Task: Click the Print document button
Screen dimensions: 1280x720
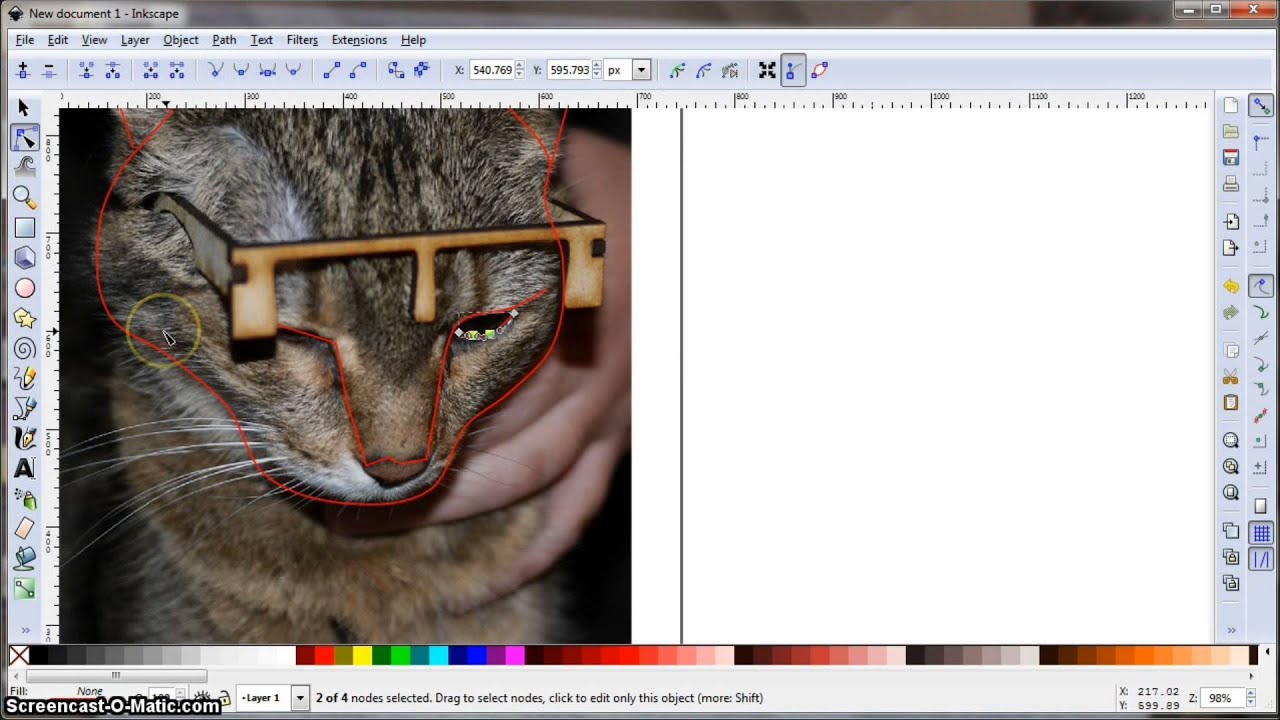Action: (1231, 184)
